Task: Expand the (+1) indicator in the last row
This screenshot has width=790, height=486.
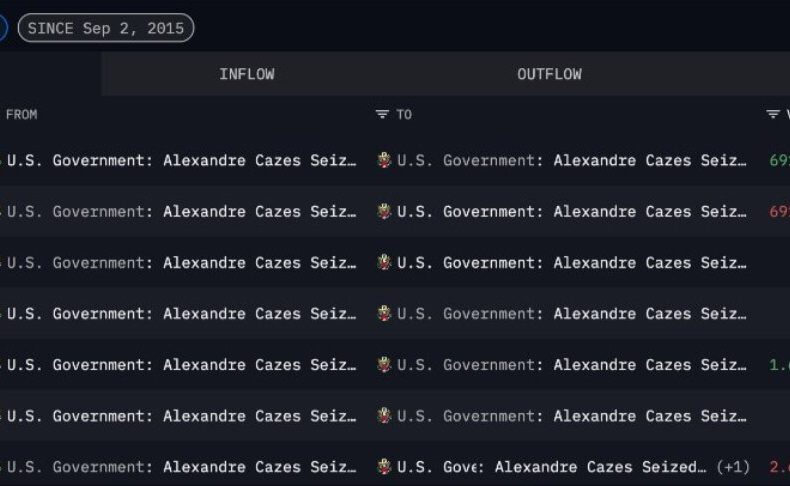Action: tap(733, 467)
